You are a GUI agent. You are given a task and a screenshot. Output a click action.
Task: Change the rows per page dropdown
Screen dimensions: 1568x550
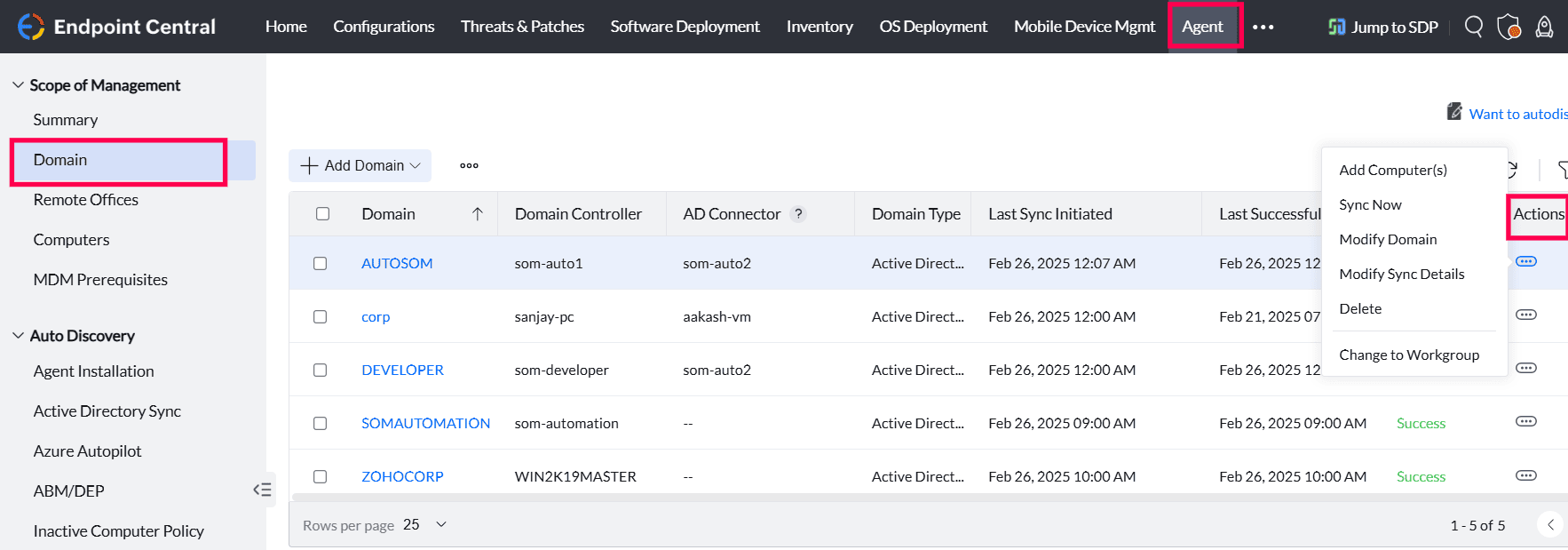click(x=424, y=525)
